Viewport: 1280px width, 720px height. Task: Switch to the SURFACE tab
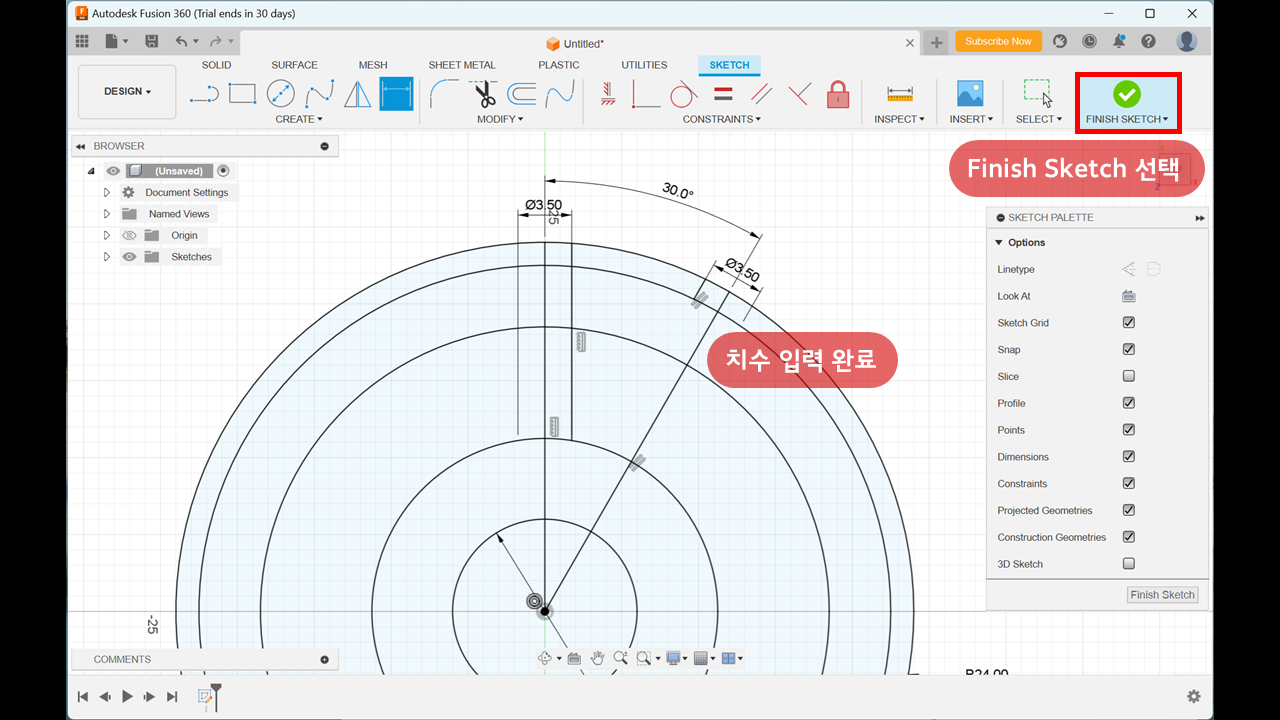(294, 65)
